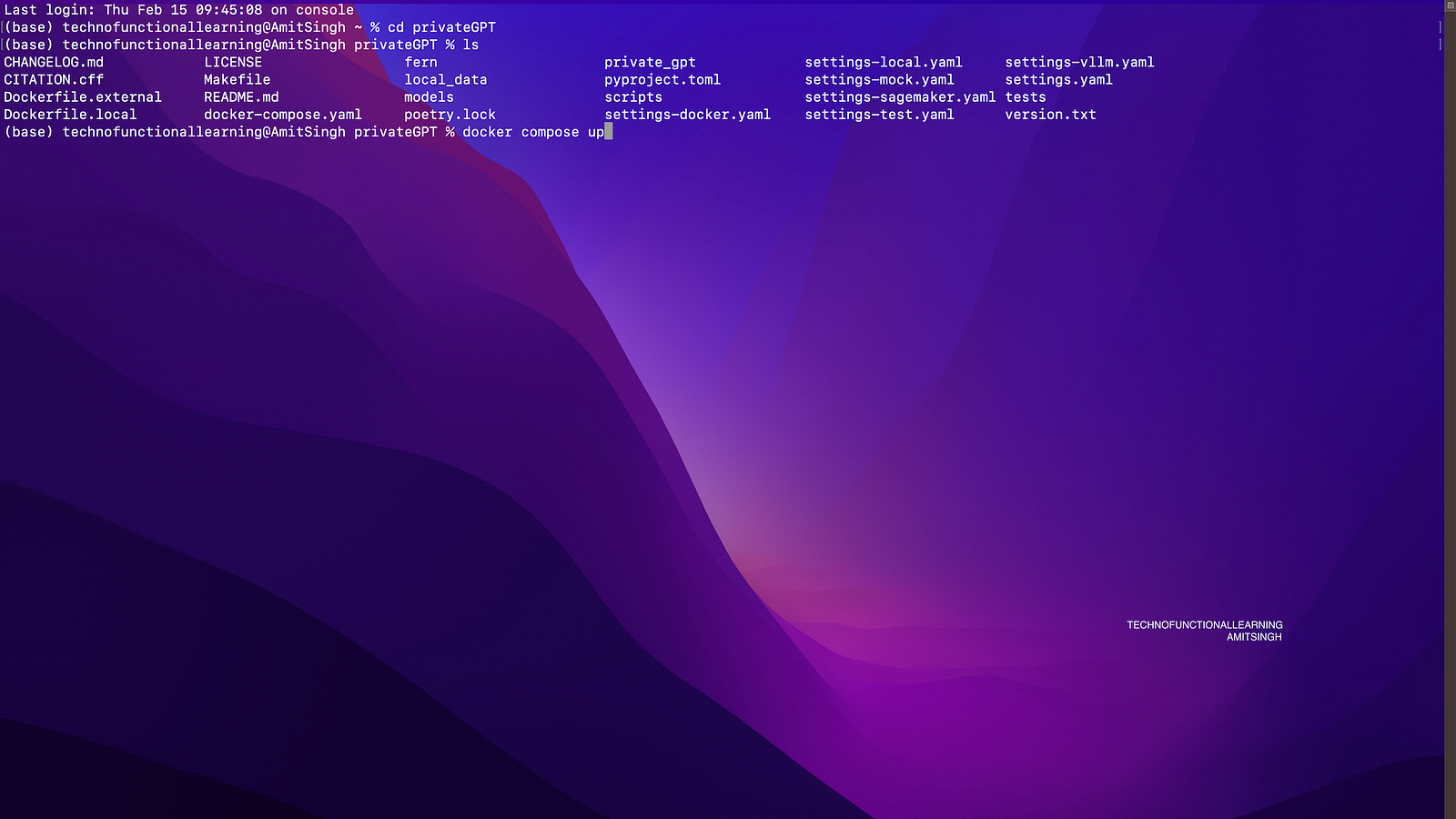
Task: Click the text cursor after docker compose up
Action: coord(608,132)
